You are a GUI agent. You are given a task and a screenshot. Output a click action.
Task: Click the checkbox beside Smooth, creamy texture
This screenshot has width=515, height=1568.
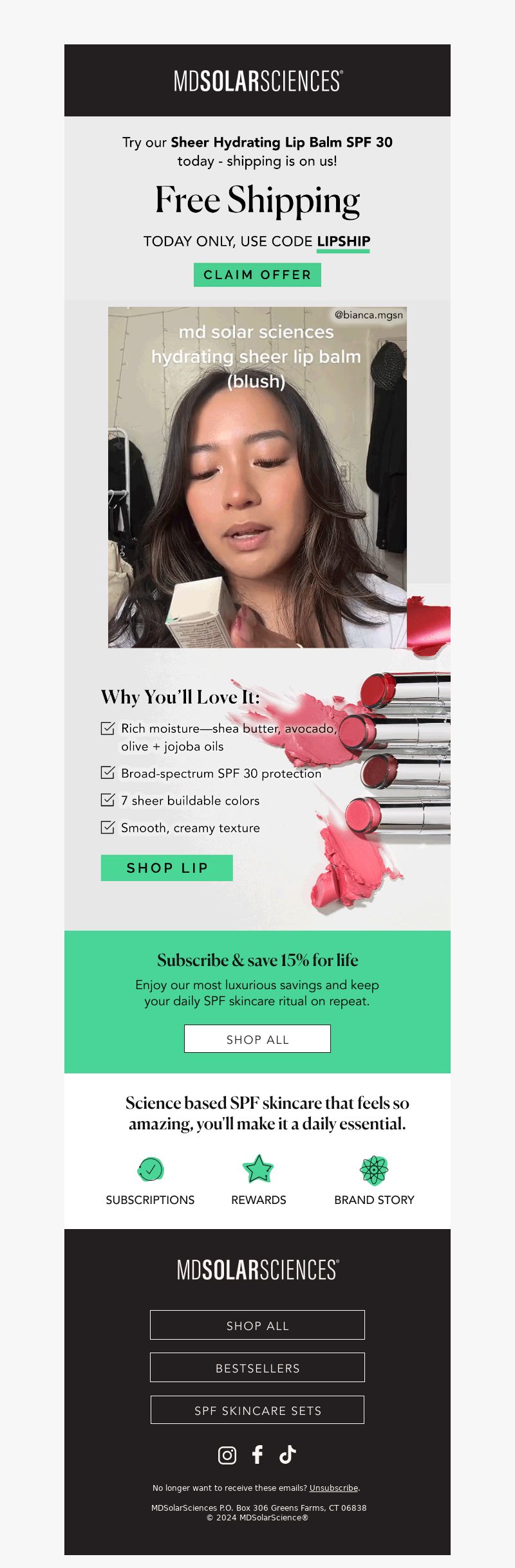click(108, 827)
